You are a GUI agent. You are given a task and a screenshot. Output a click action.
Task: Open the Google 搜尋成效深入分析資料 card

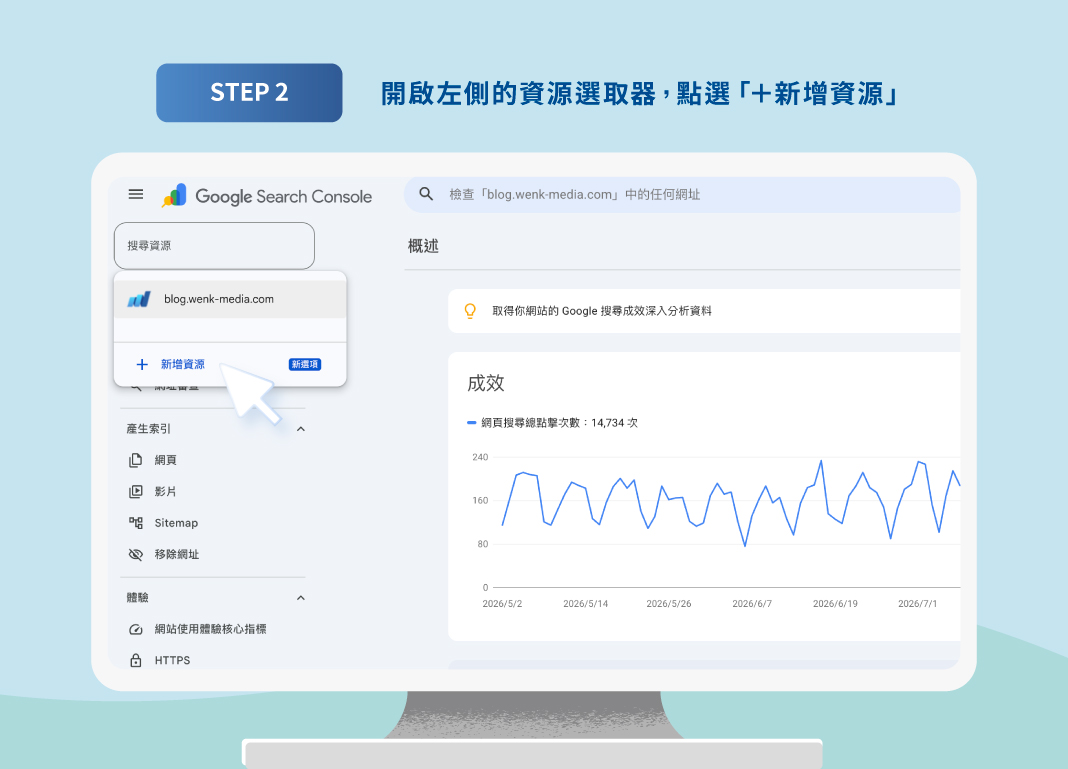click(704, 311)
